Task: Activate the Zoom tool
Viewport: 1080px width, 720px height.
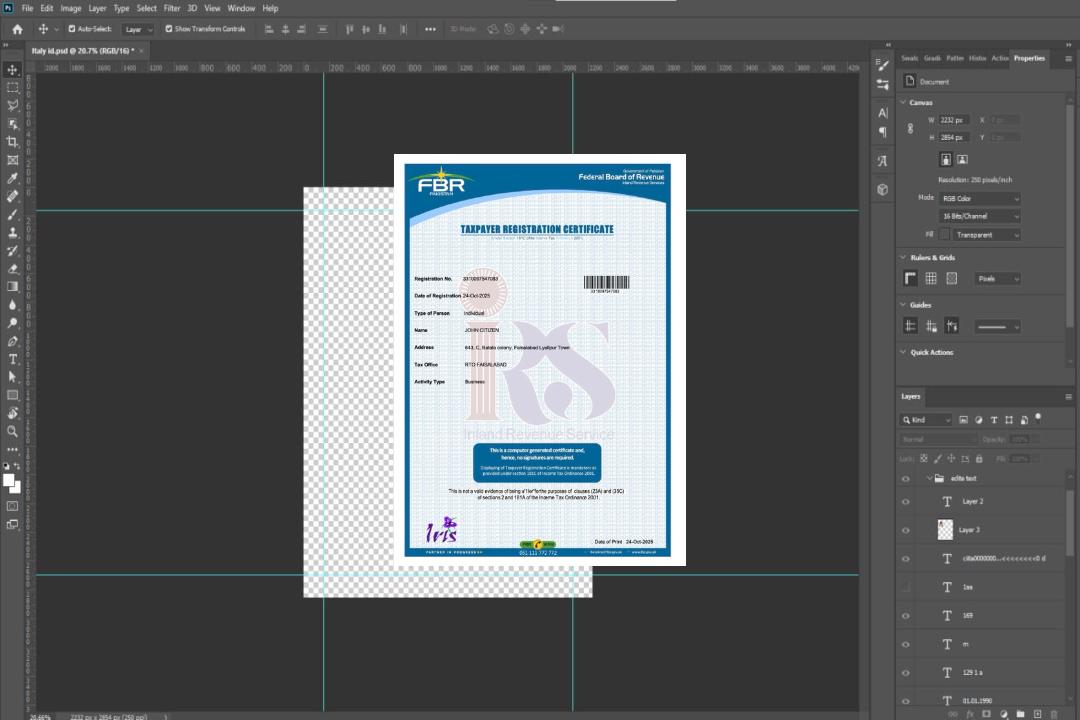Action: tap(13, 431)
